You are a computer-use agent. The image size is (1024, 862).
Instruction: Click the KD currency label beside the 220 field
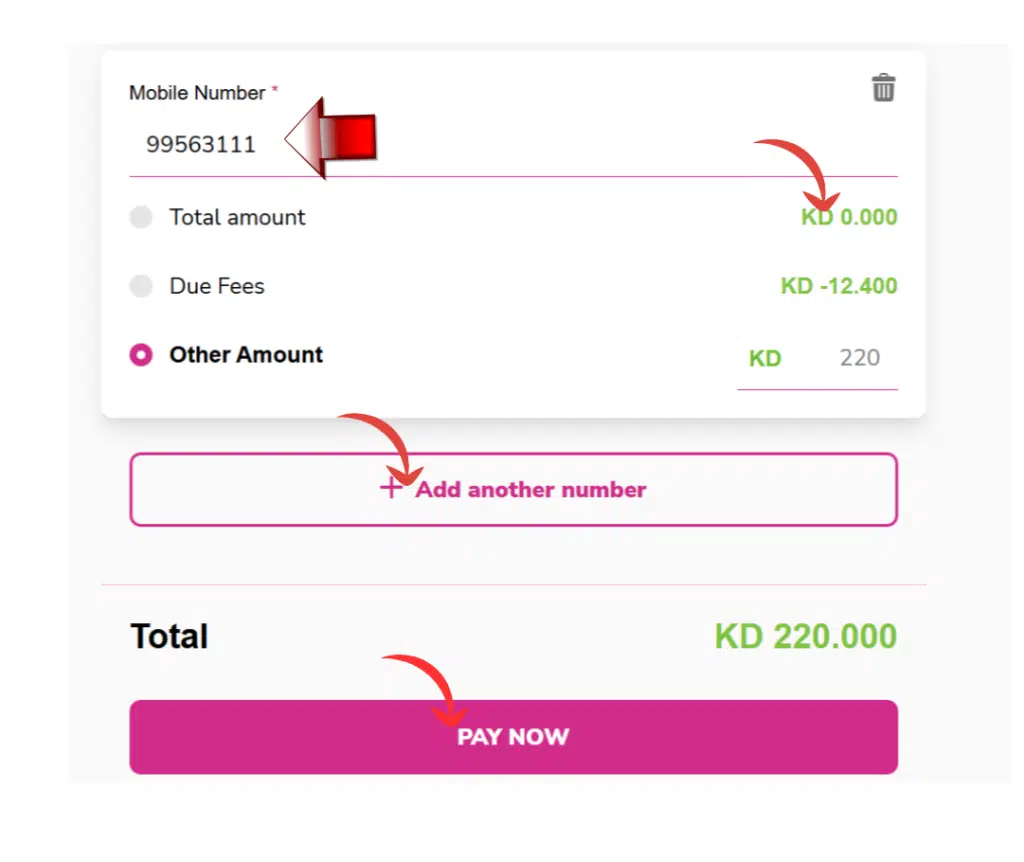(x=765, y=358)
